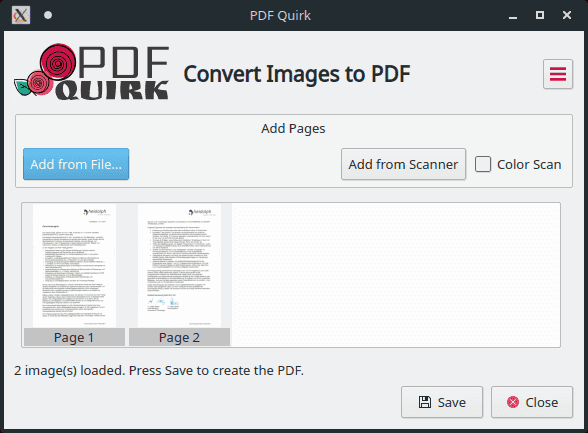The image size is (588, 433).
Task: Click Add from Scanner button
Action: point(404,164)
